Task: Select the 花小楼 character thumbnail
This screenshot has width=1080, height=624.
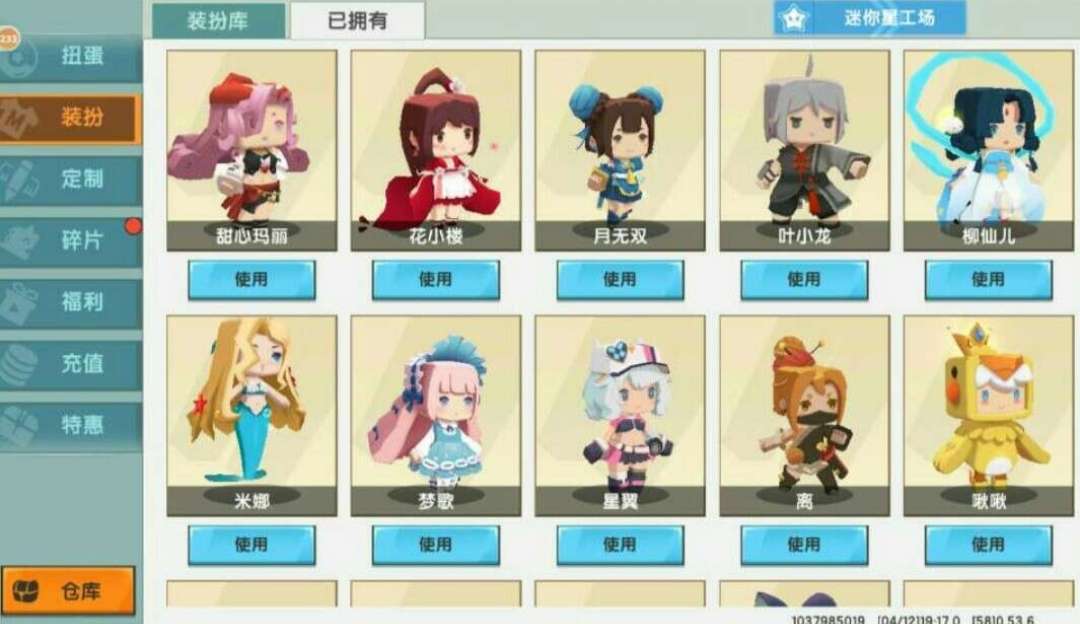Action: click(x=436, y=150)
